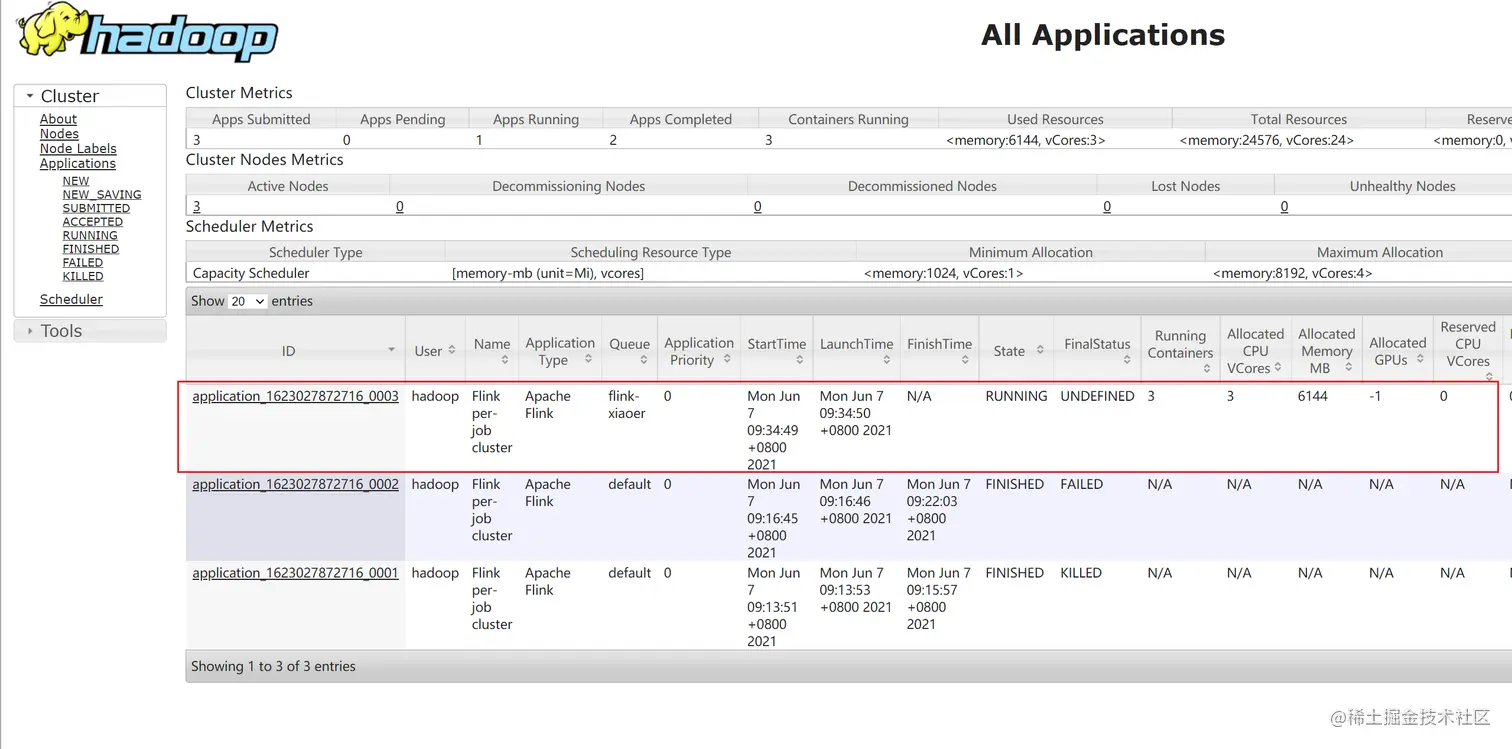Screen dimensions: 1512x749
Task: Click the Used Resources memory:6144 value
Action: 1026,140
